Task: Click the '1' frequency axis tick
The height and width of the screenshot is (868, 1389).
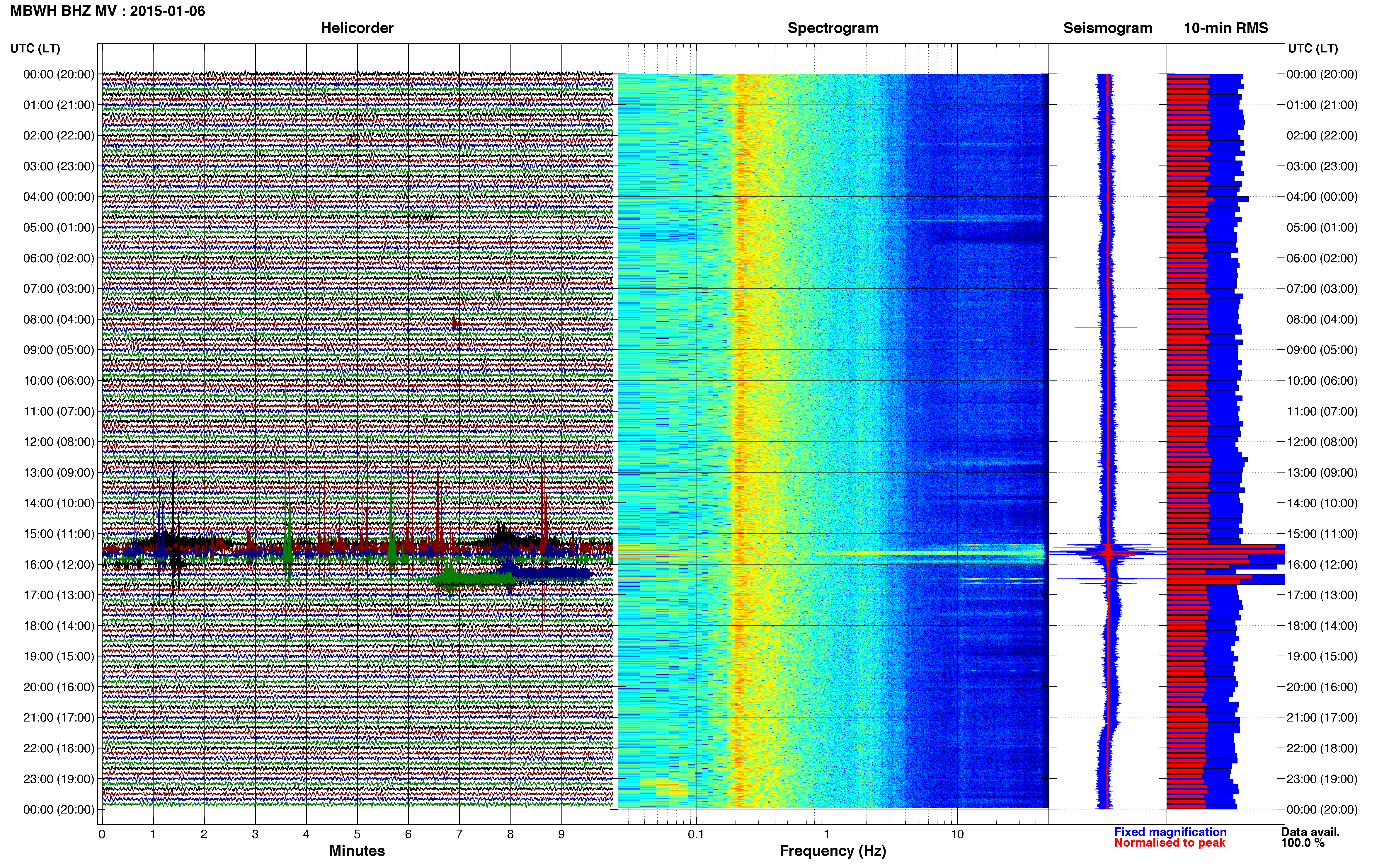Action: 826,834
